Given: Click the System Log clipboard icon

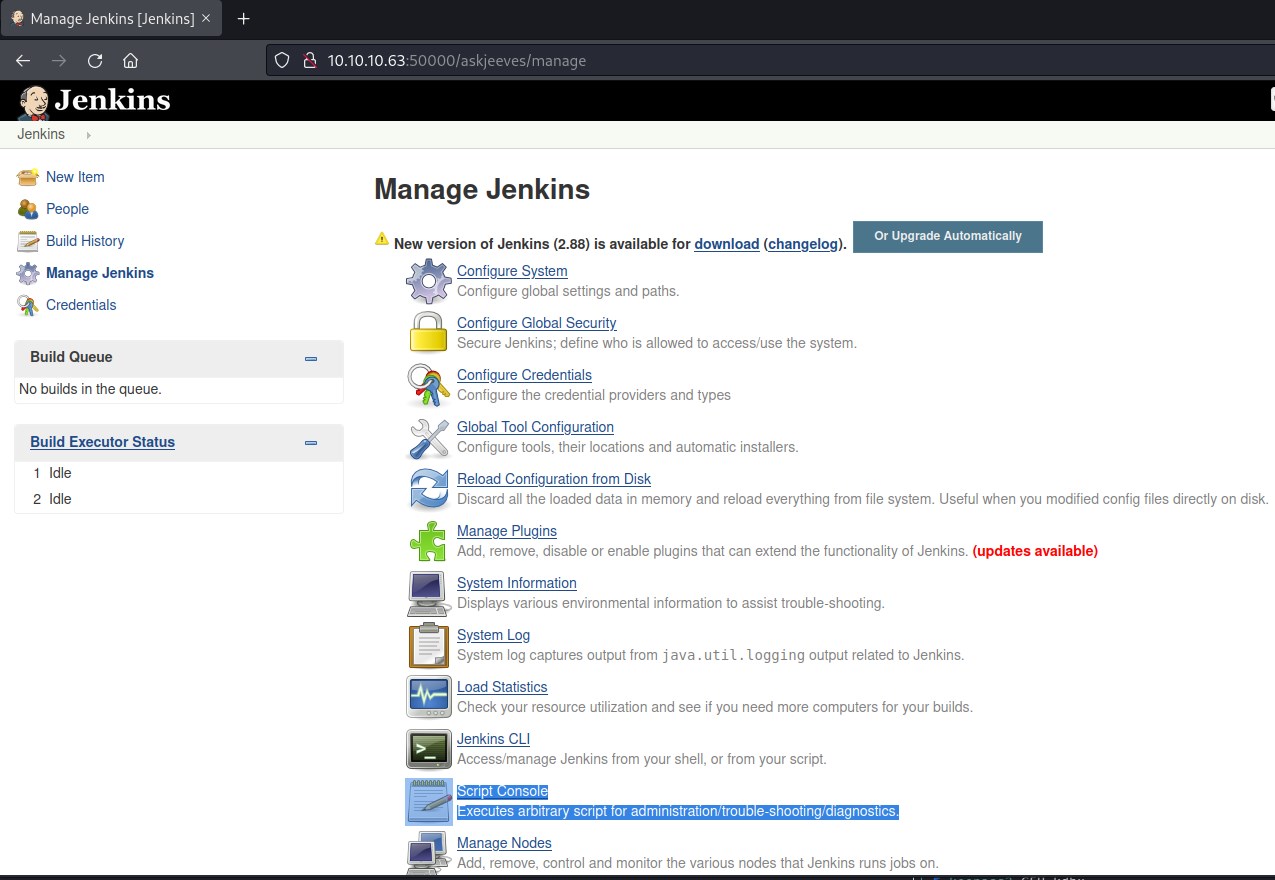Looking at the screenshot, I should 429,645.
